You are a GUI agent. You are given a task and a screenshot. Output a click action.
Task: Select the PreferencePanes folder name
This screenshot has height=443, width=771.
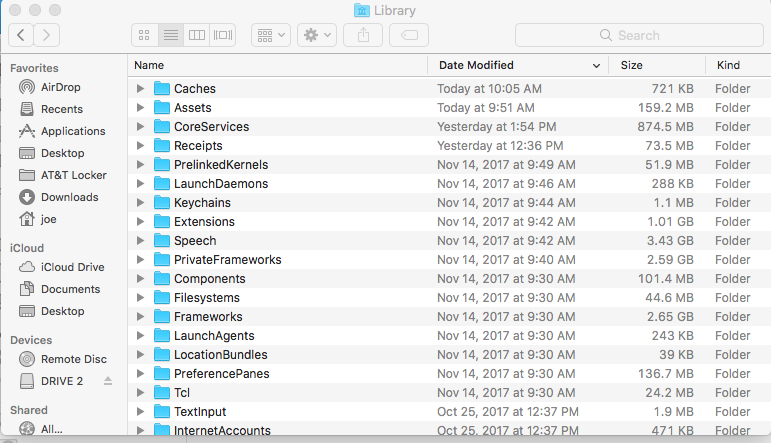[222, 374]
